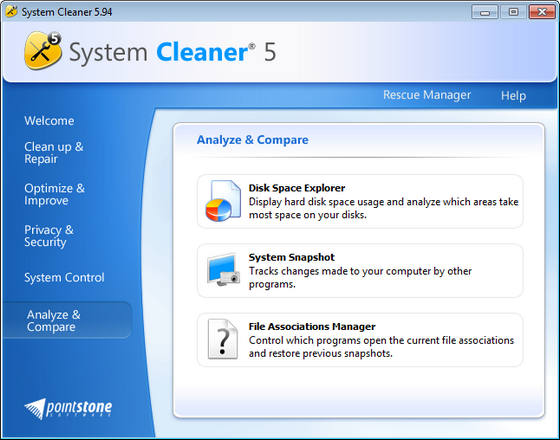Select Analyze & Compare in the sidebar
The height and width of the screenshot is (440, 560).
pyautogui.click(x=67, y=320)
